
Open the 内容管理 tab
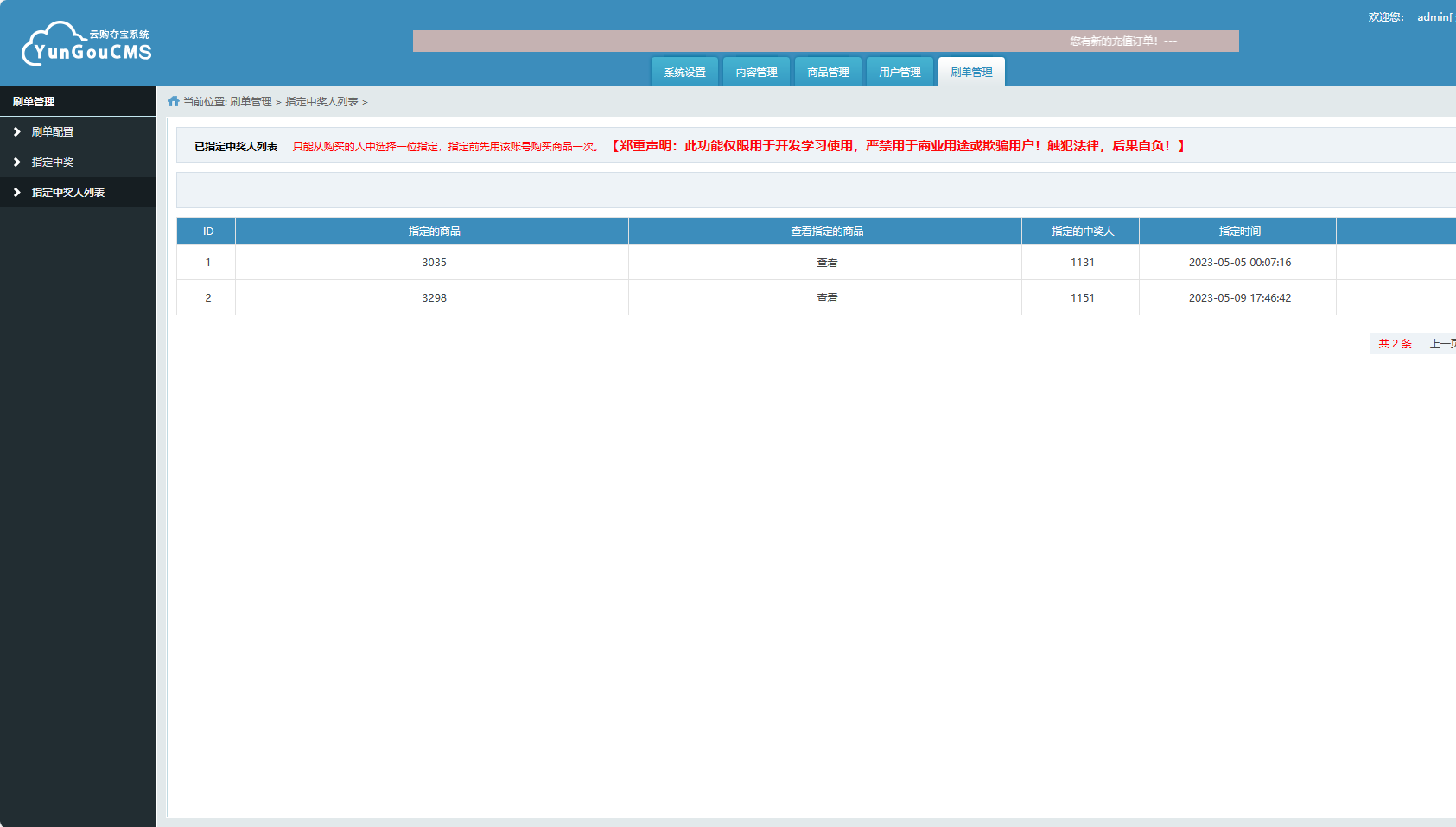click(x=757, y=72)
